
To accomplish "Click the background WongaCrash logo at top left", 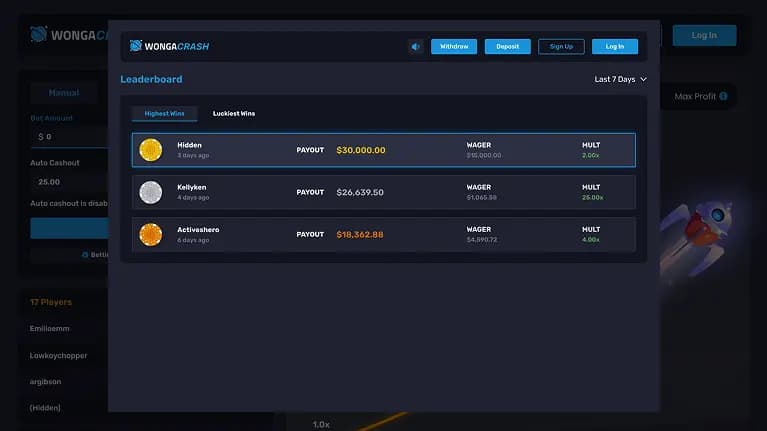I will (x=68, y=35).
